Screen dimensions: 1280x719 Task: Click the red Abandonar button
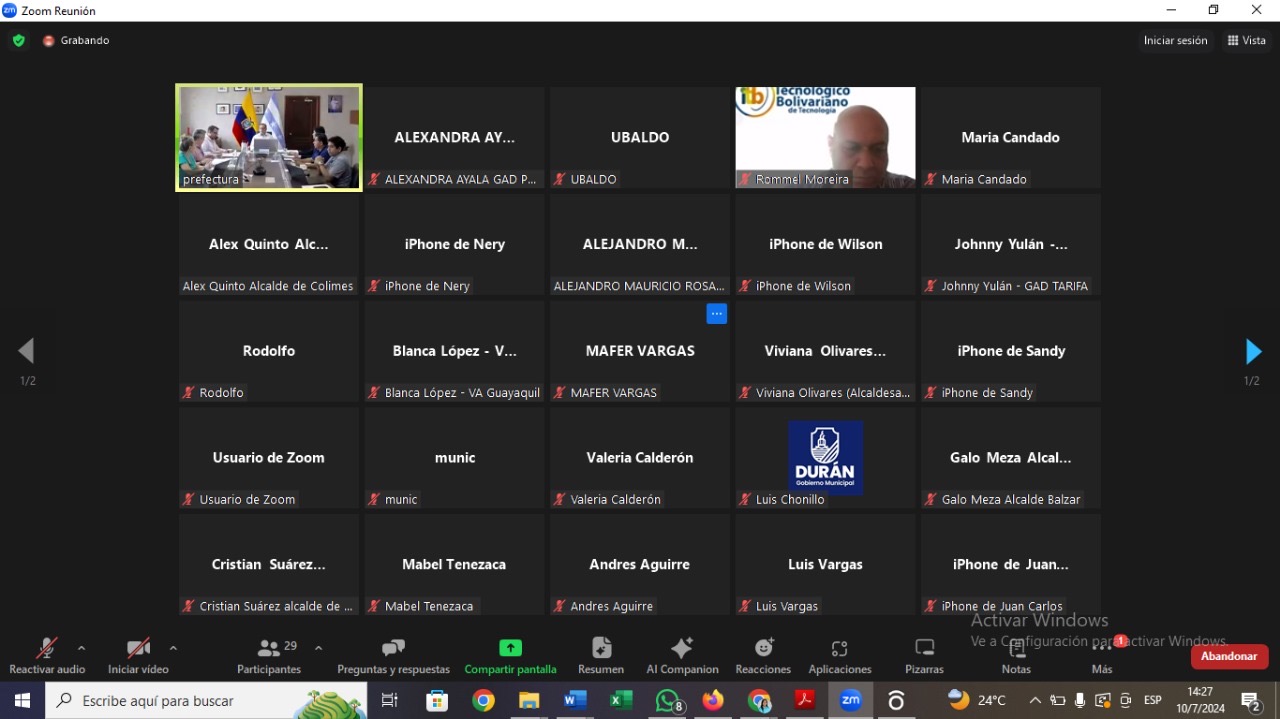(x=1229, y=657)
